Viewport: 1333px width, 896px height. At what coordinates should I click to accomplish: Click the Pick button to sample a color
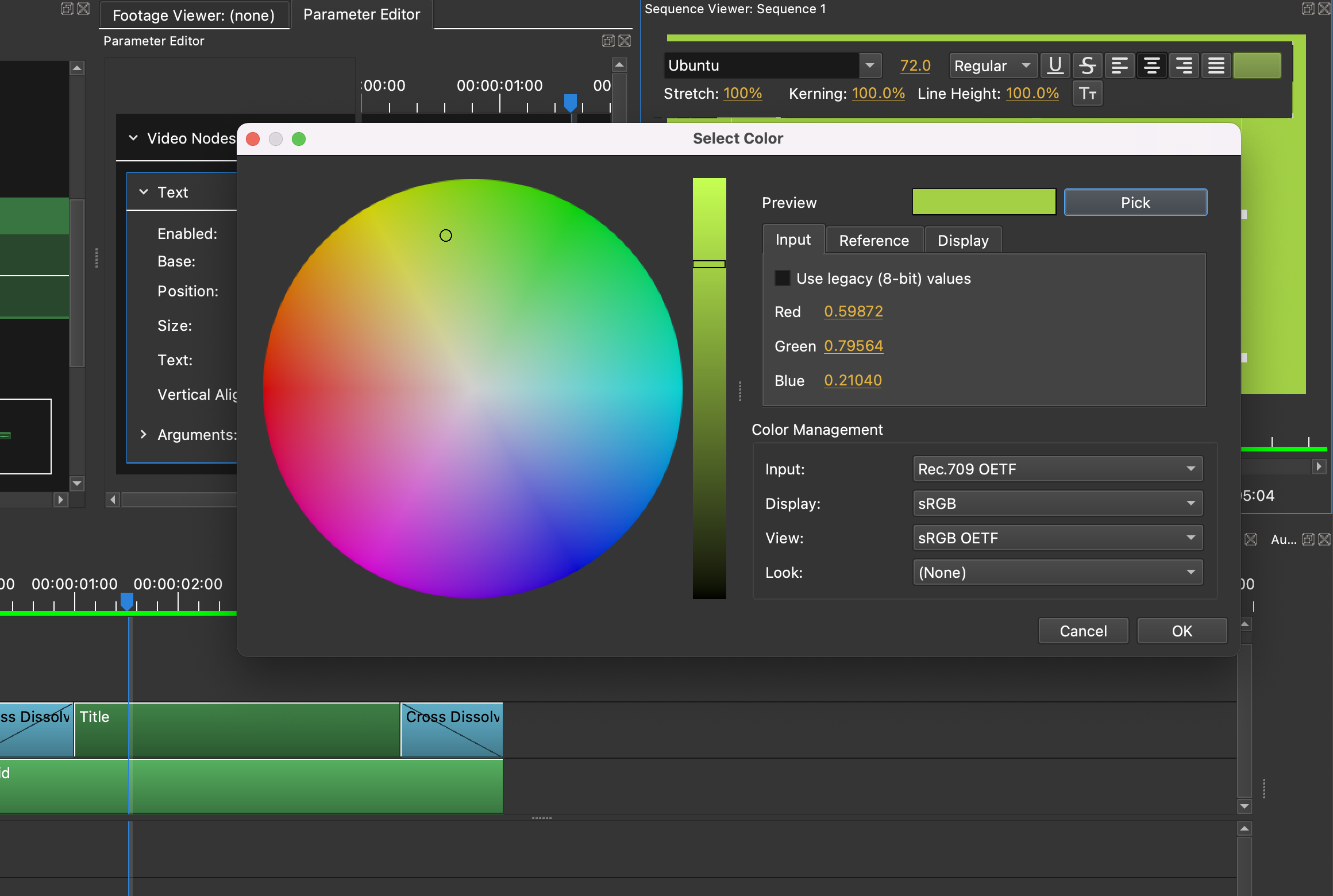tap(1135, 202)
